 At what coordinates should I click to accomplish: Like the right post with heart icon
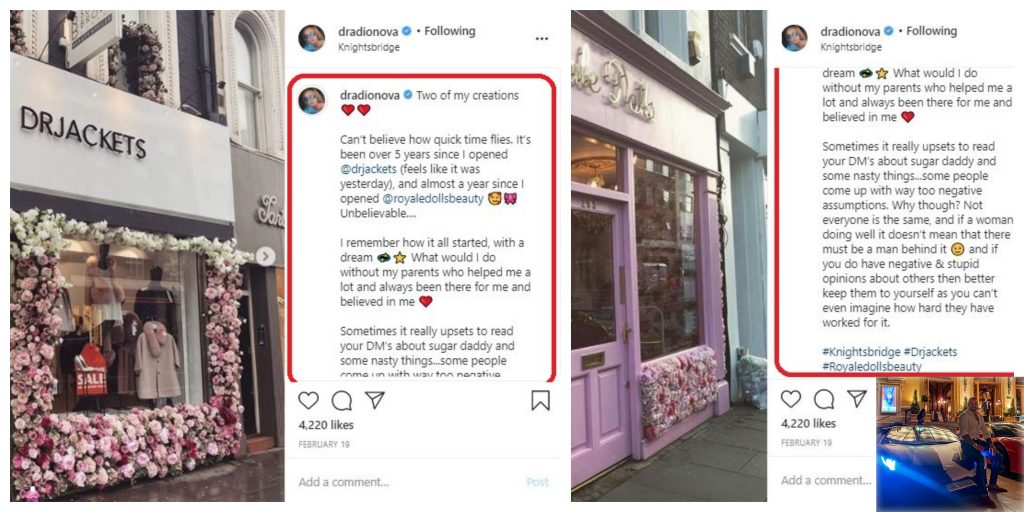click(791, 399)
